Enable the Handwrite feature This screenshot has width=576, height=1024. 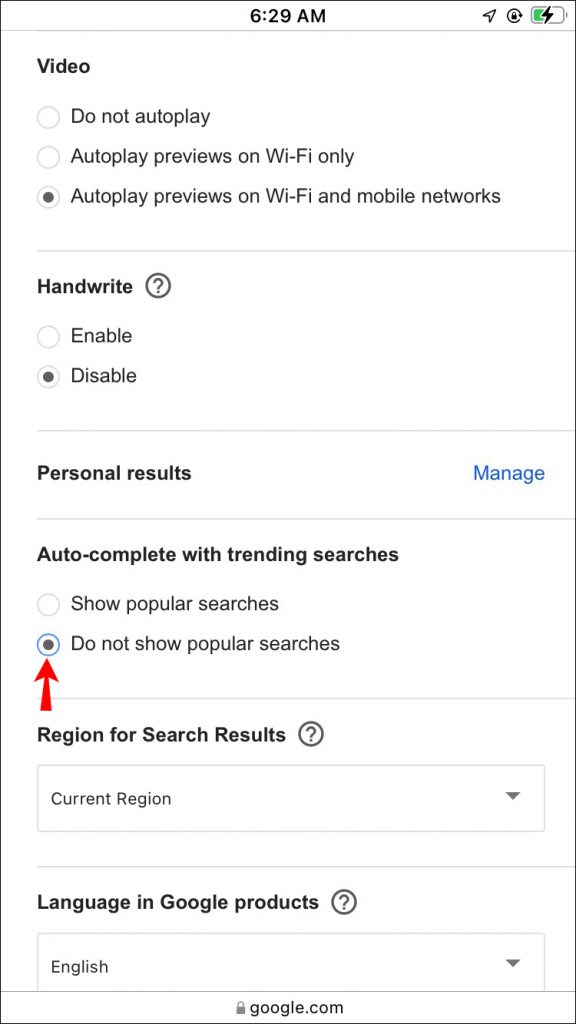click(x=48, y=336)
